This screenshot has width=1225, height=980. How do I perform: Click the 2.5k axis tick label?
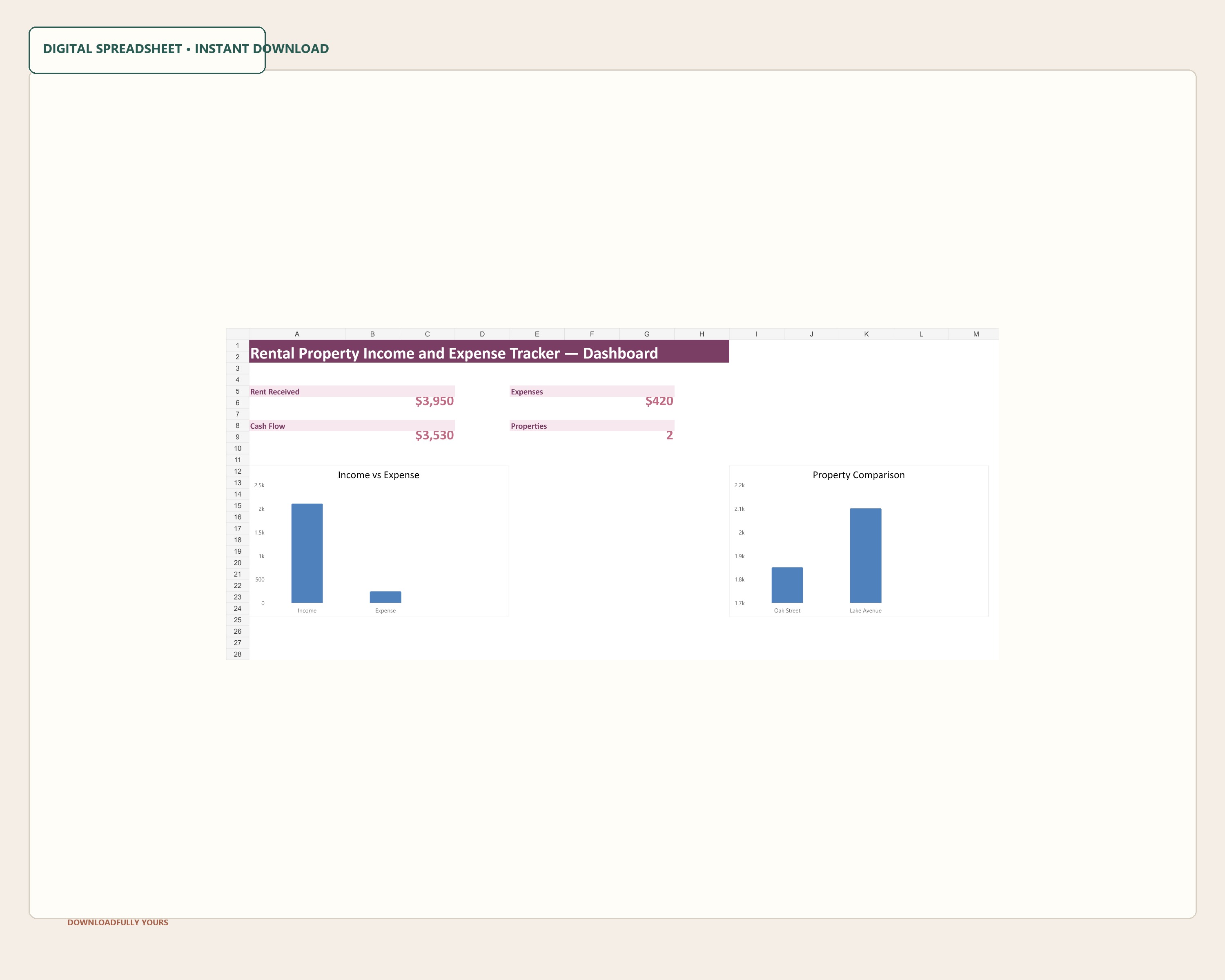coord(259,485)
